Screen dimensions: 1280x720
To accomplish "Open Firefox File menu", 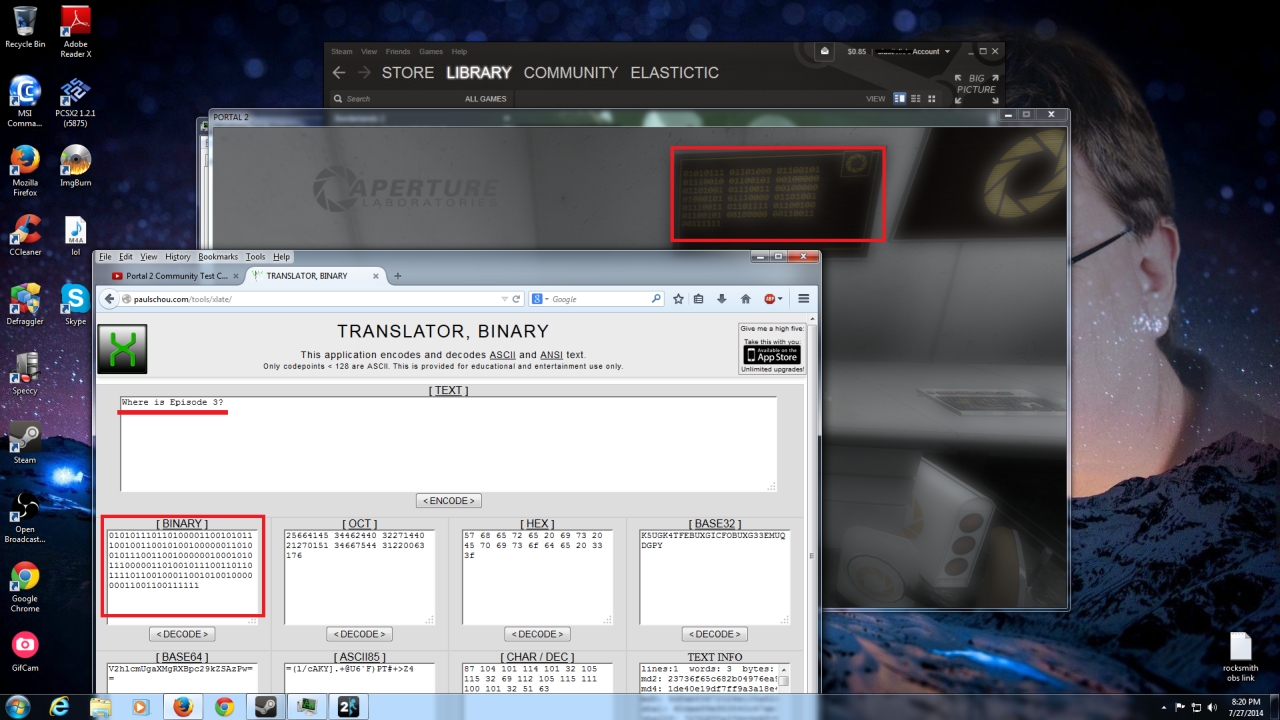I will click(105, 257).
